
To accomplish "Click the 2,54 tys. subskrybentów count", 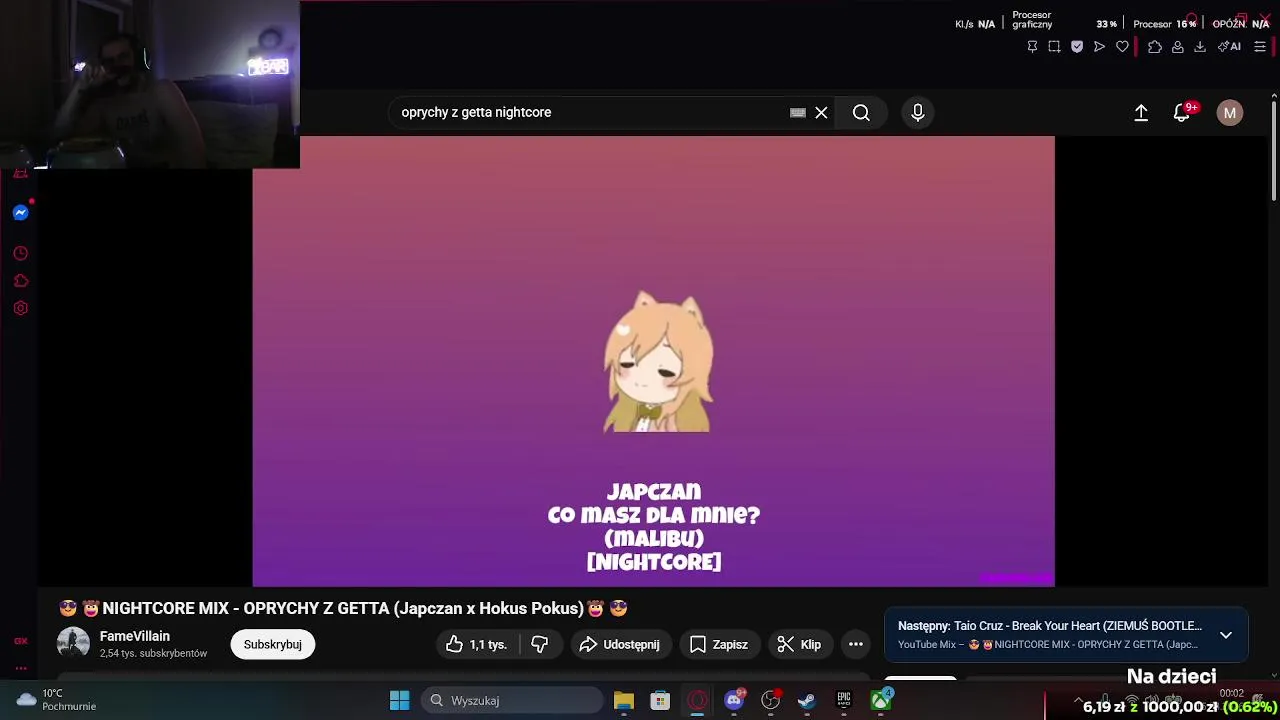I will (153, 654).
